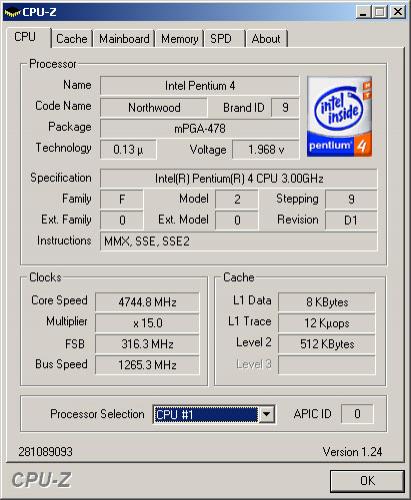Screen dimensions: 411x500
Task: Click the APIC ID value box
Action: (x=357, y=414)
